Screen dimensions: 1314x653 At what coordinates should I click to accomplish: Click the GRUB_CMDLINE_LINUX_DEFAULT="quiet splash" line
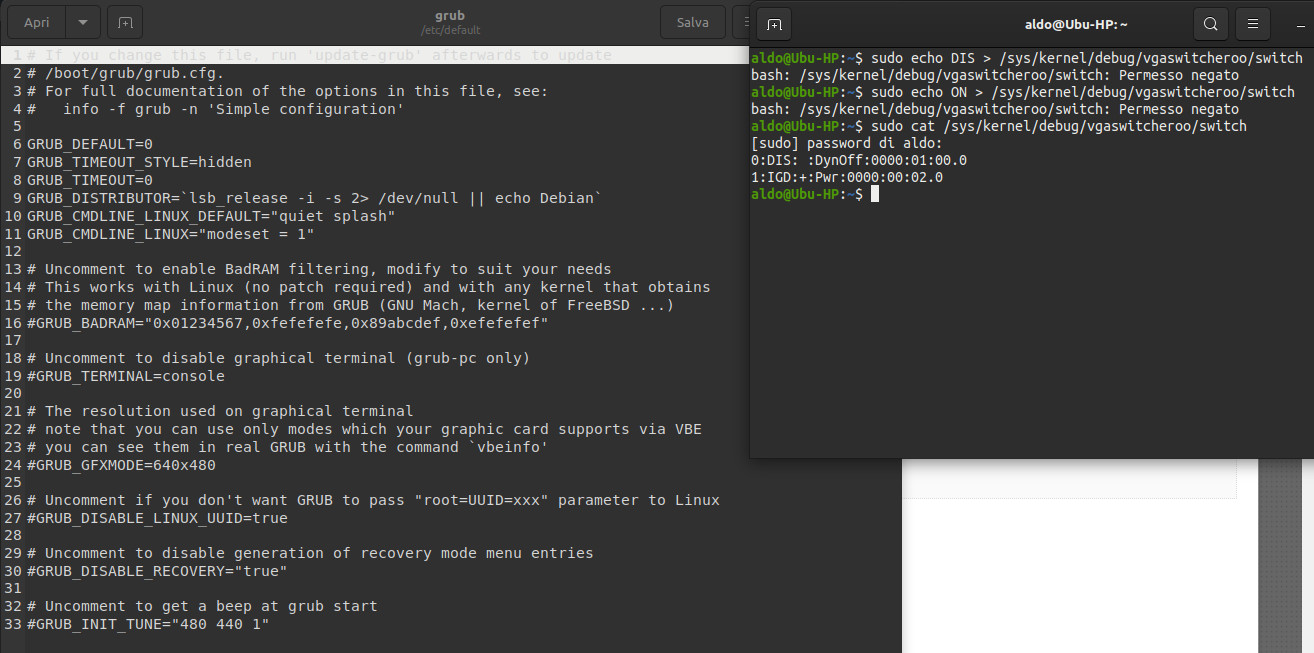pos(211,216)
